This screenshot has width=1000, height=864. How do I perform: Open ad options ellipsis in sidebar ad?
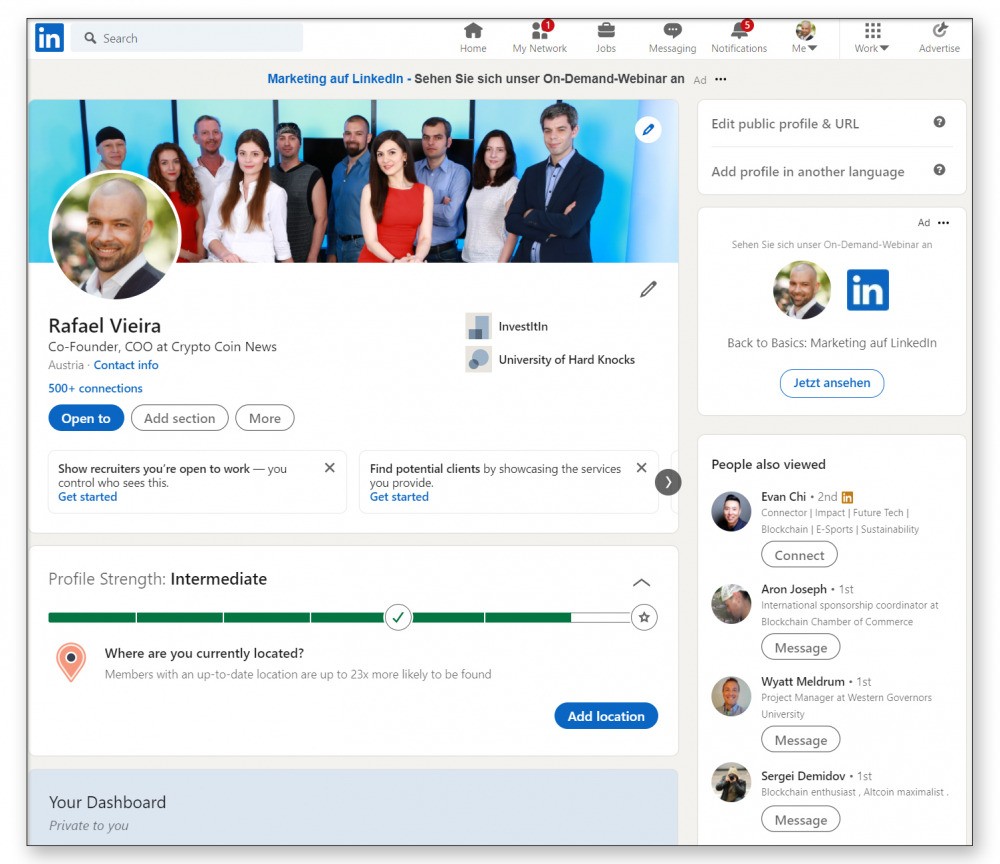pyautogui.click(x=944, y=223)
